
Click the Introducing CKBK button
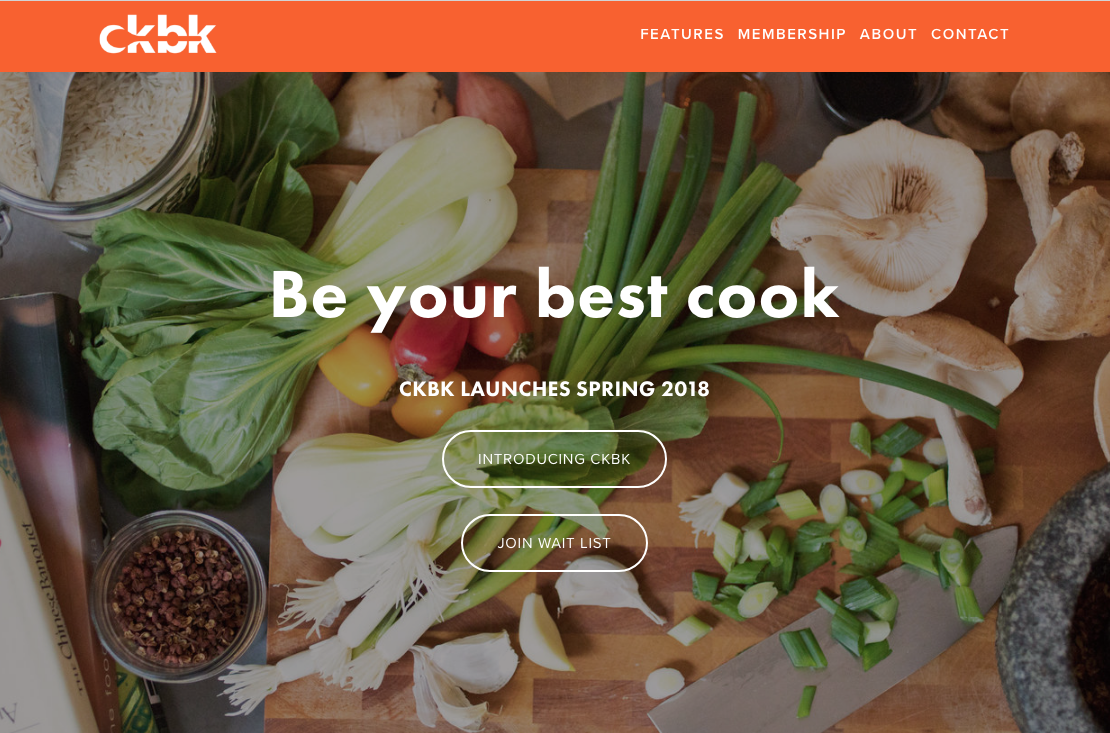554,459
